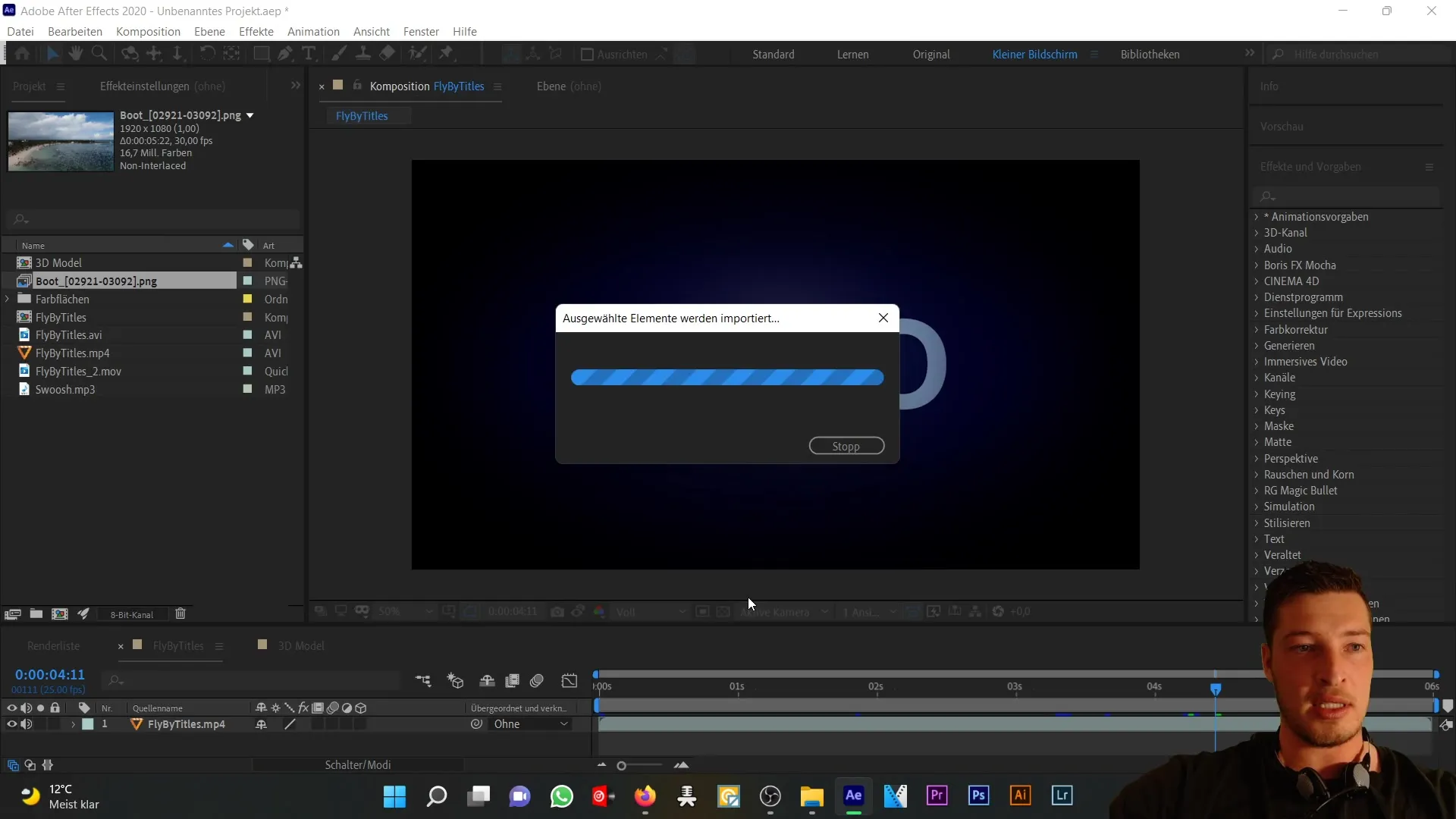Viewport: 1456px width, 819px height.
Task: Click Schalter/Modi to switch columns
Action: 358,765
